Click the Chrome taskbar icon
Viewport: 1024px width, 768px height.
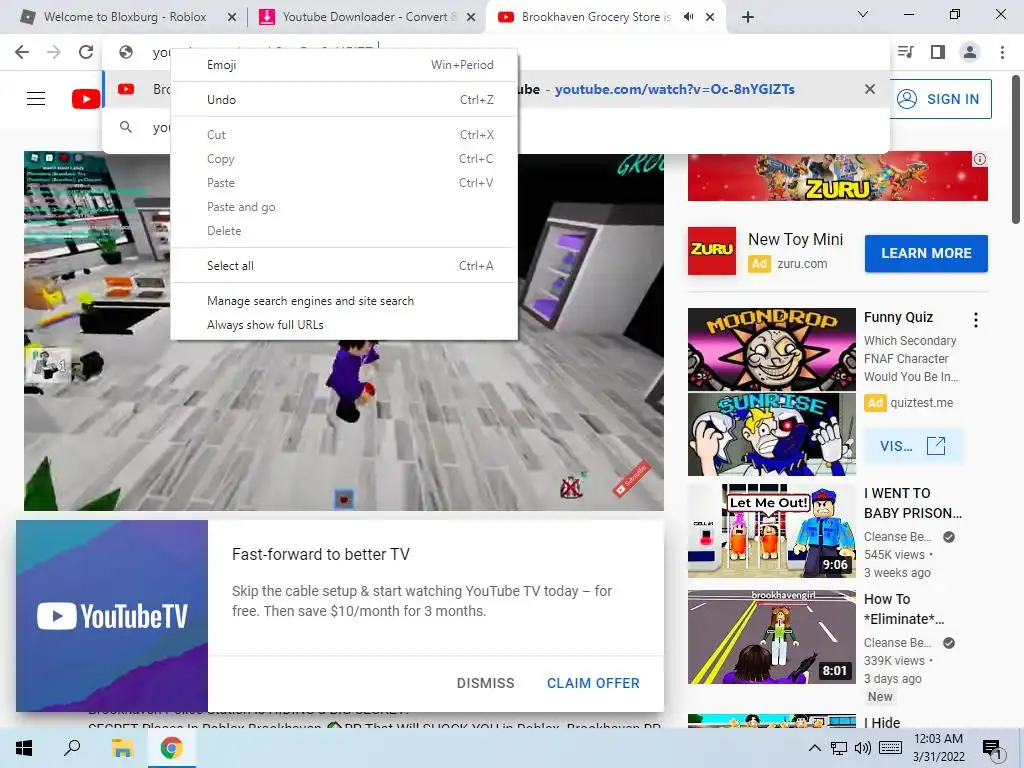pyautogui.click(x=171, y=748)
